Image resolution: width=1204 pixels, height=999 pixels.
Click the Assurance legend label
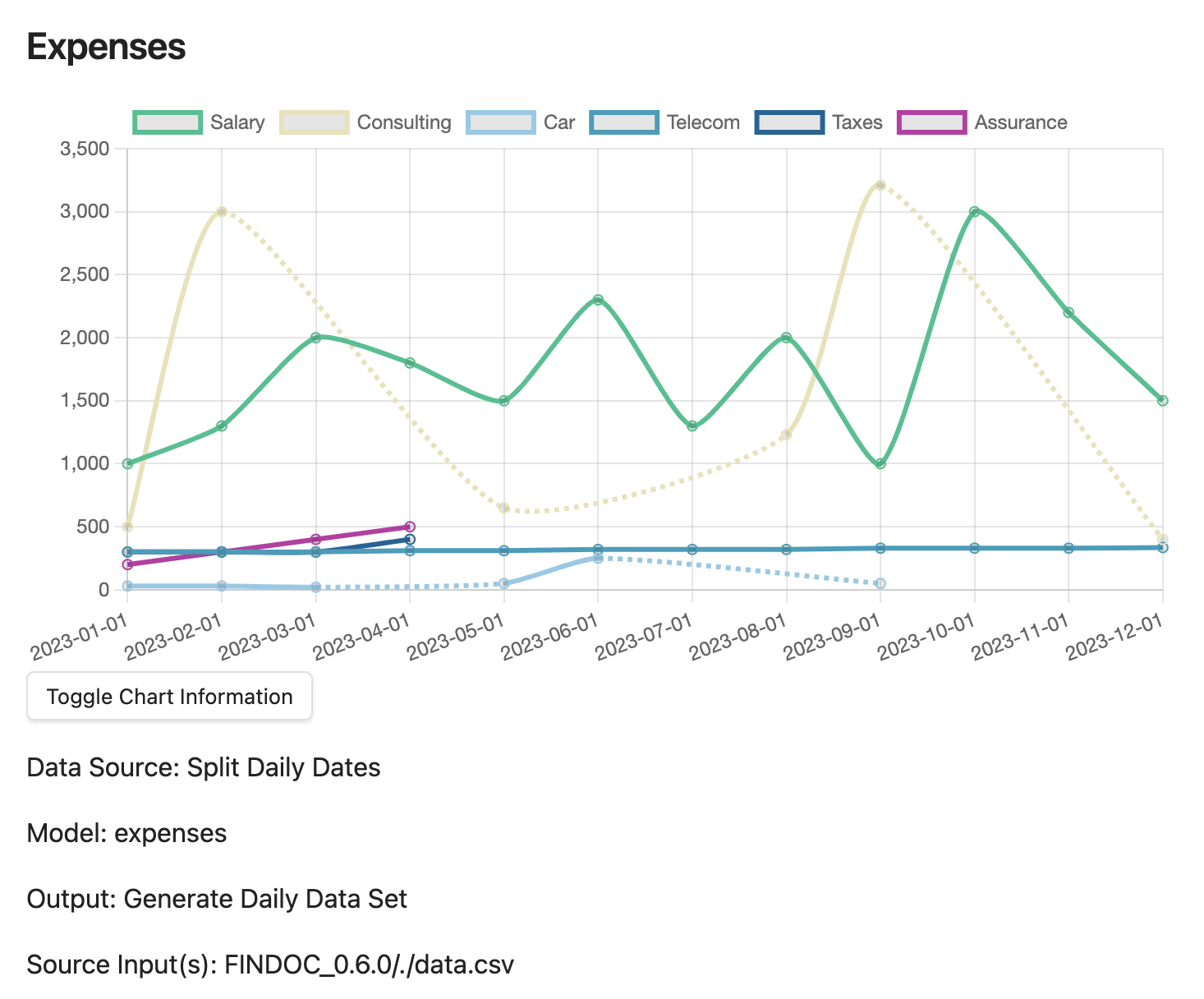pos(1021,122)
